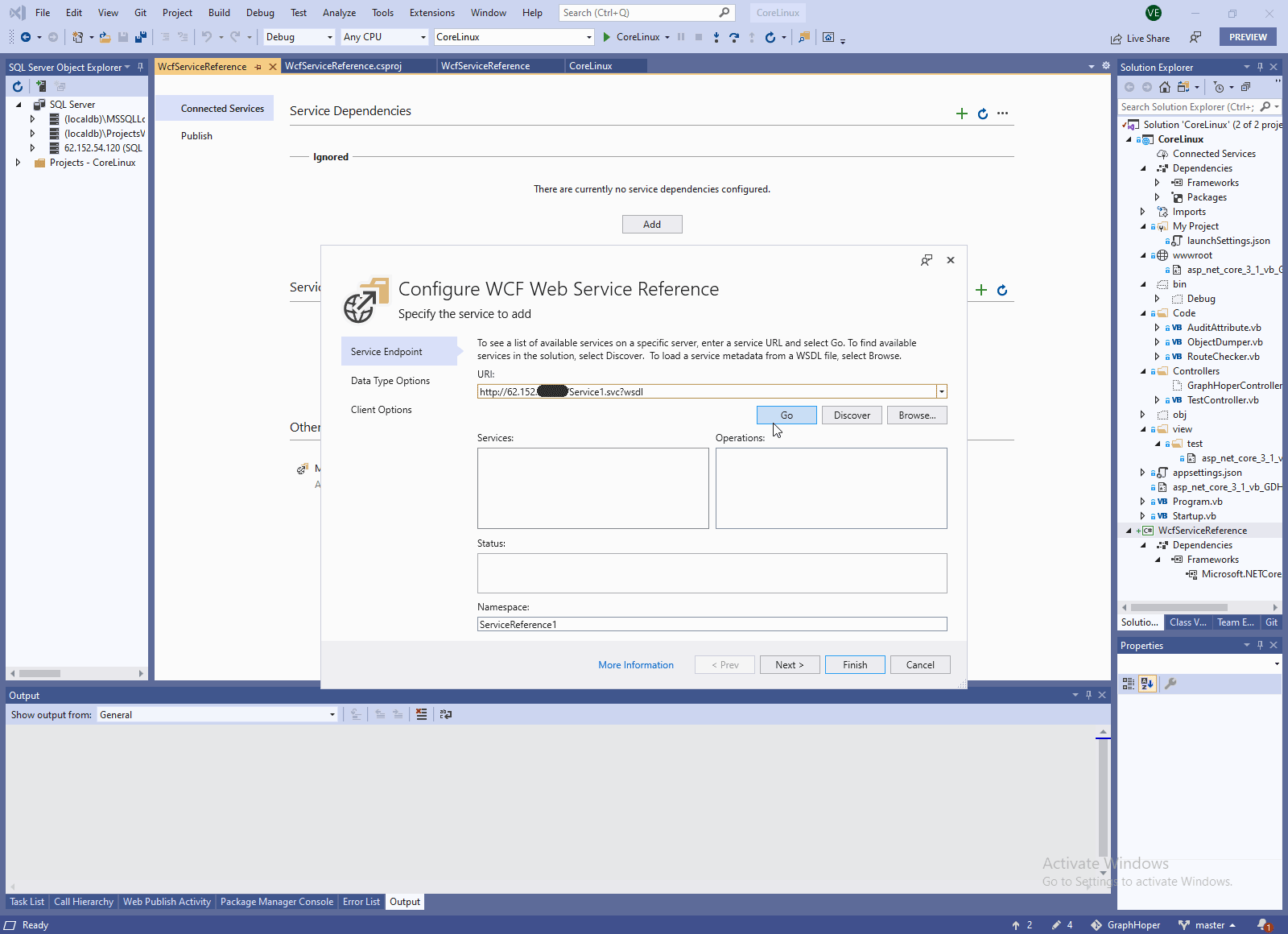Pin the Solution Explorer panel
The height and width of the screenshot is (934, 1288).
[x=1261, y=67]
